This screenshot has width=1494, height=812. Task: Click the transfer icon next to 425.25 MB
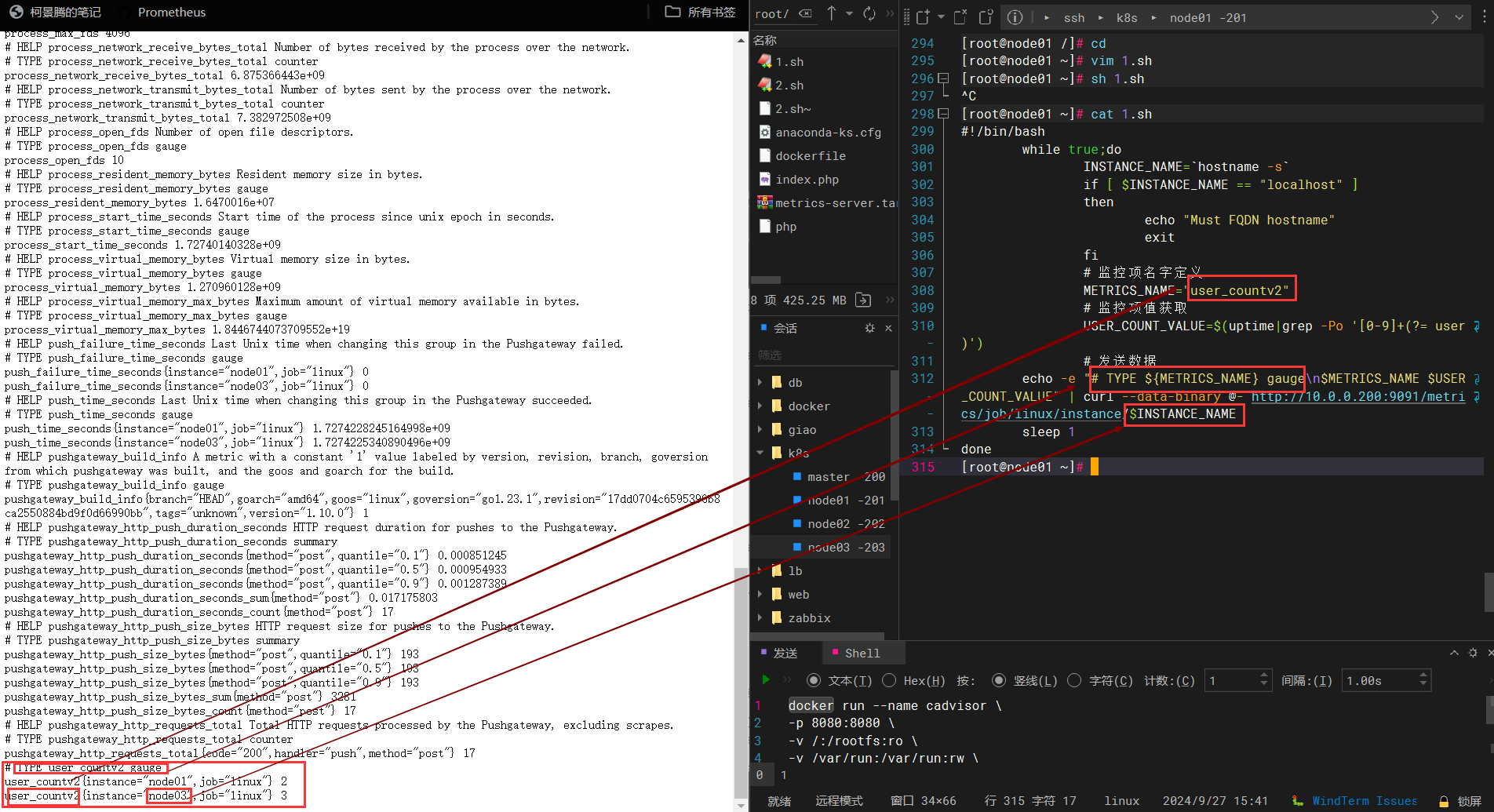click(863, 300)
